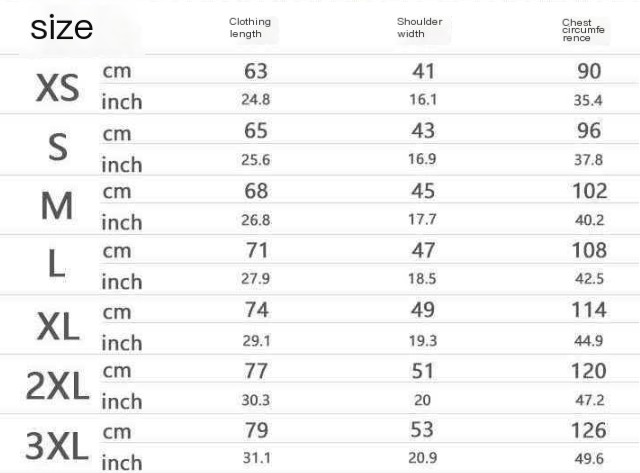Viewport: 640px width, 473px height.
Task: Click the XS clothing length value 63
Action: [256, 71]
